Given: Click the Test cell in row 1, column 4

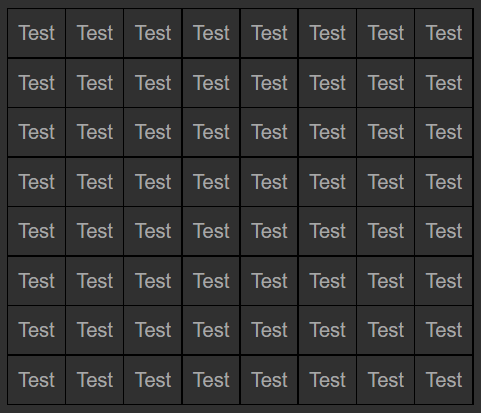Looking at the screenshot, I should [x=211, y=33].
